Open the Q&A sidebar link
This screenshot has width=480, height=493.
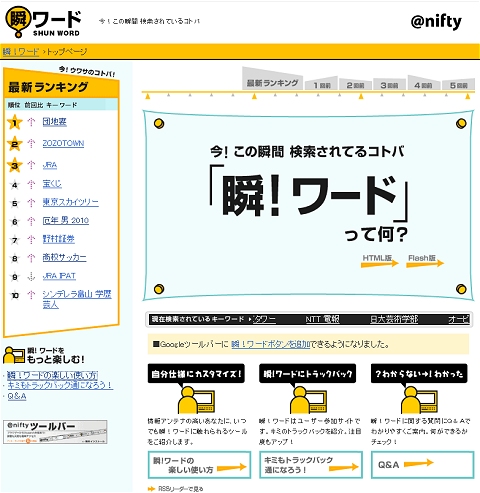(17, 396)
